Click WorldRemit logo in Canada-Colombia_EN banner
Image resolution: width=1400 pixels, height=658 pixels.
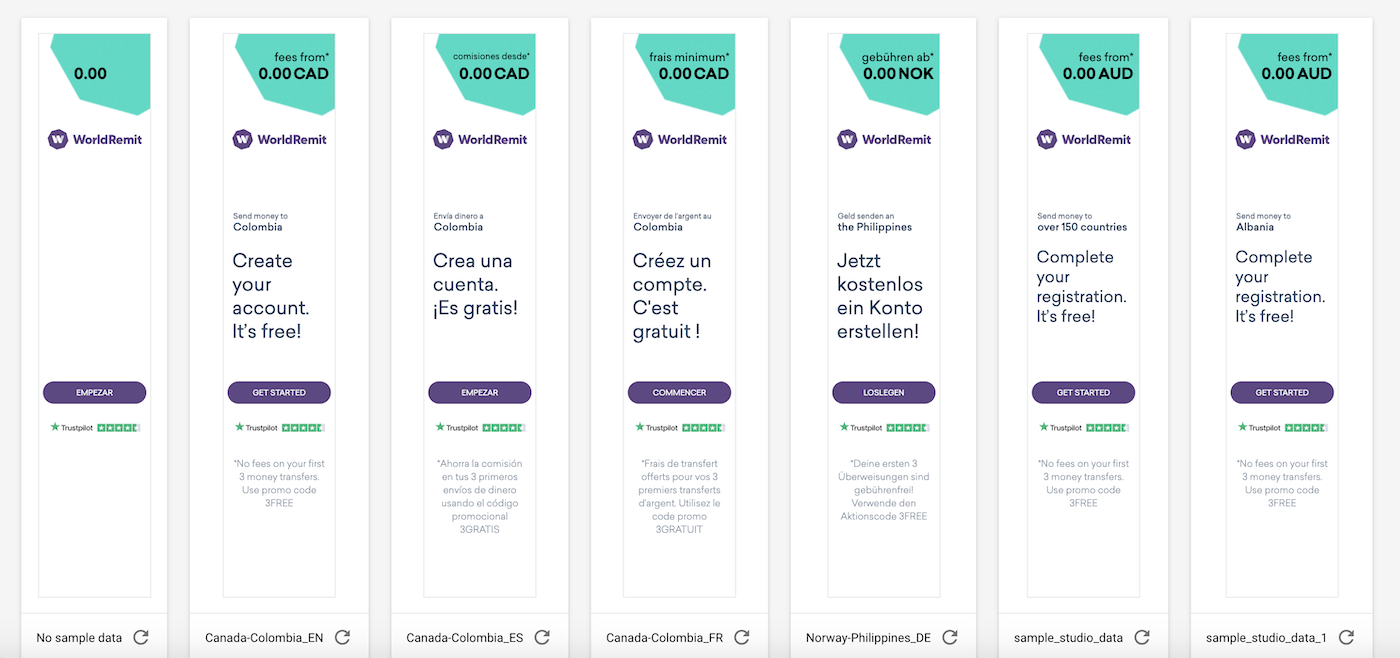pos(280,139)
